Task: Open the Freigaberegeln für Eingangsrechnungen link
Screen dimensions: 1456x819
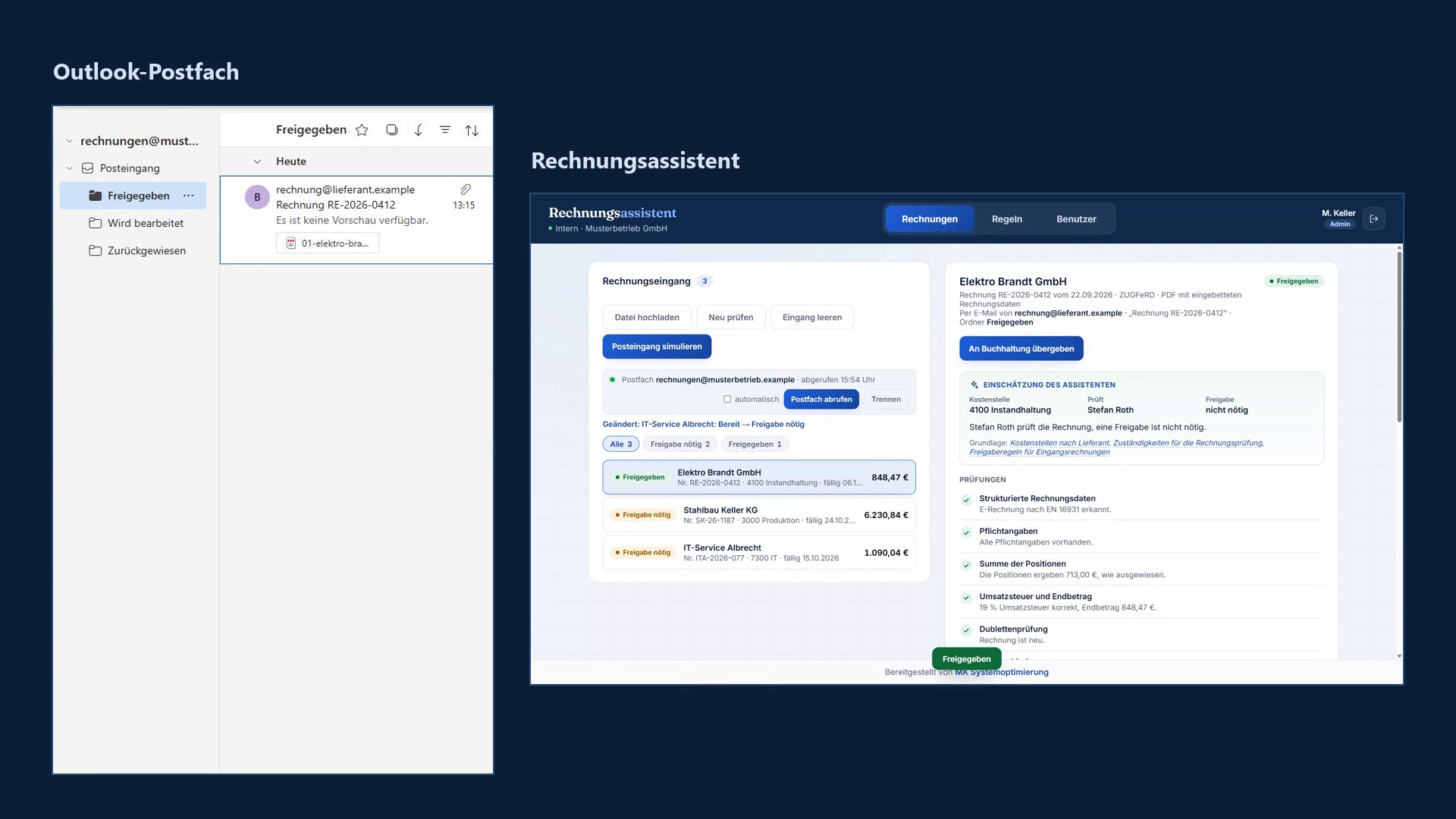Action: [x=1039, y=452]
